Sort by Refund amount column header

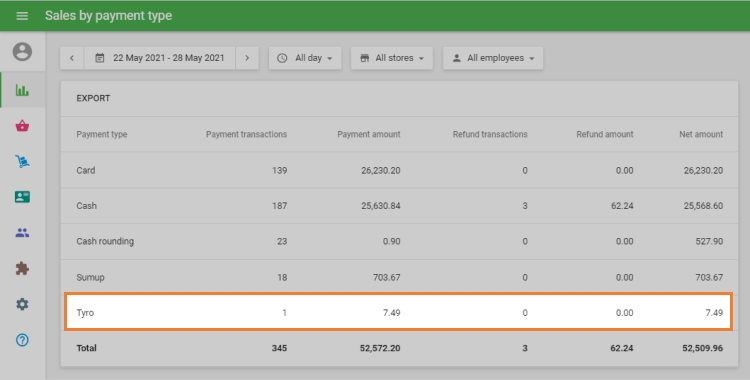pyautogui.click(x=605, y=134)
